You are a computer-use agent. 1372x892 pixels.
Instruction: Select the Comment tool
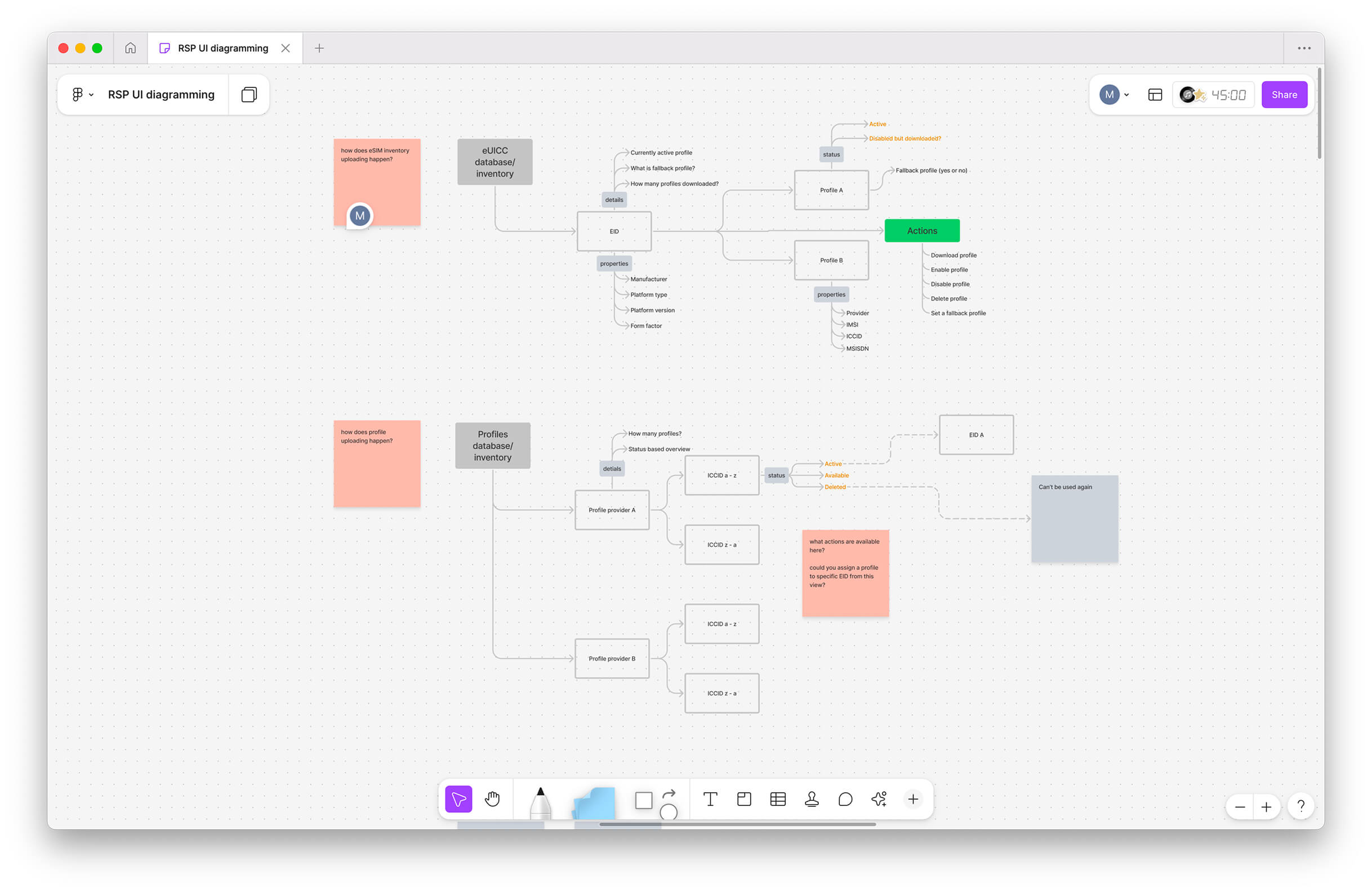pyautogui.click(x=845, y=799)
